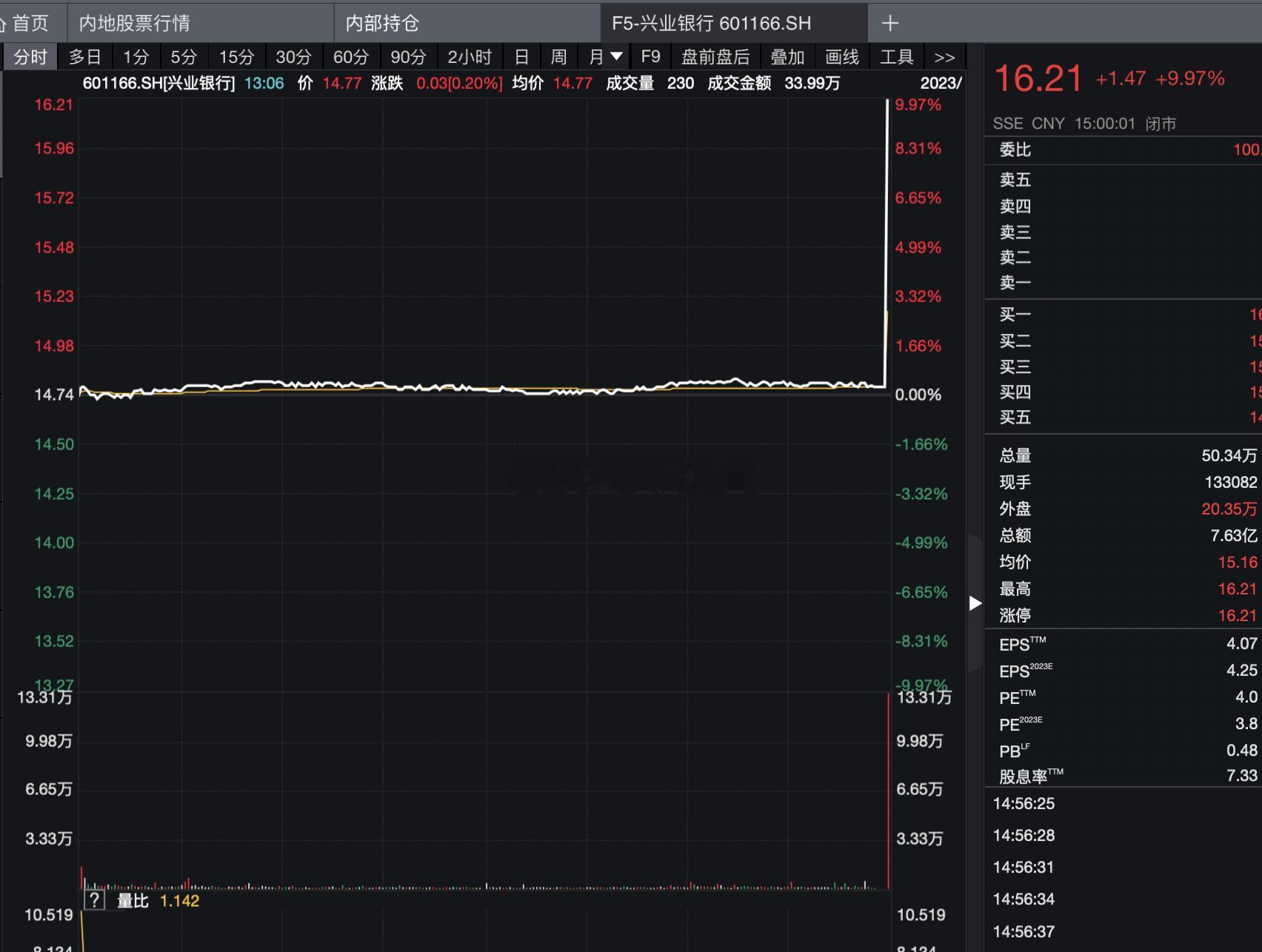Toggle 盘前盘后 pre/post-market view
The image size is (1262, 952).
point(715,57)
